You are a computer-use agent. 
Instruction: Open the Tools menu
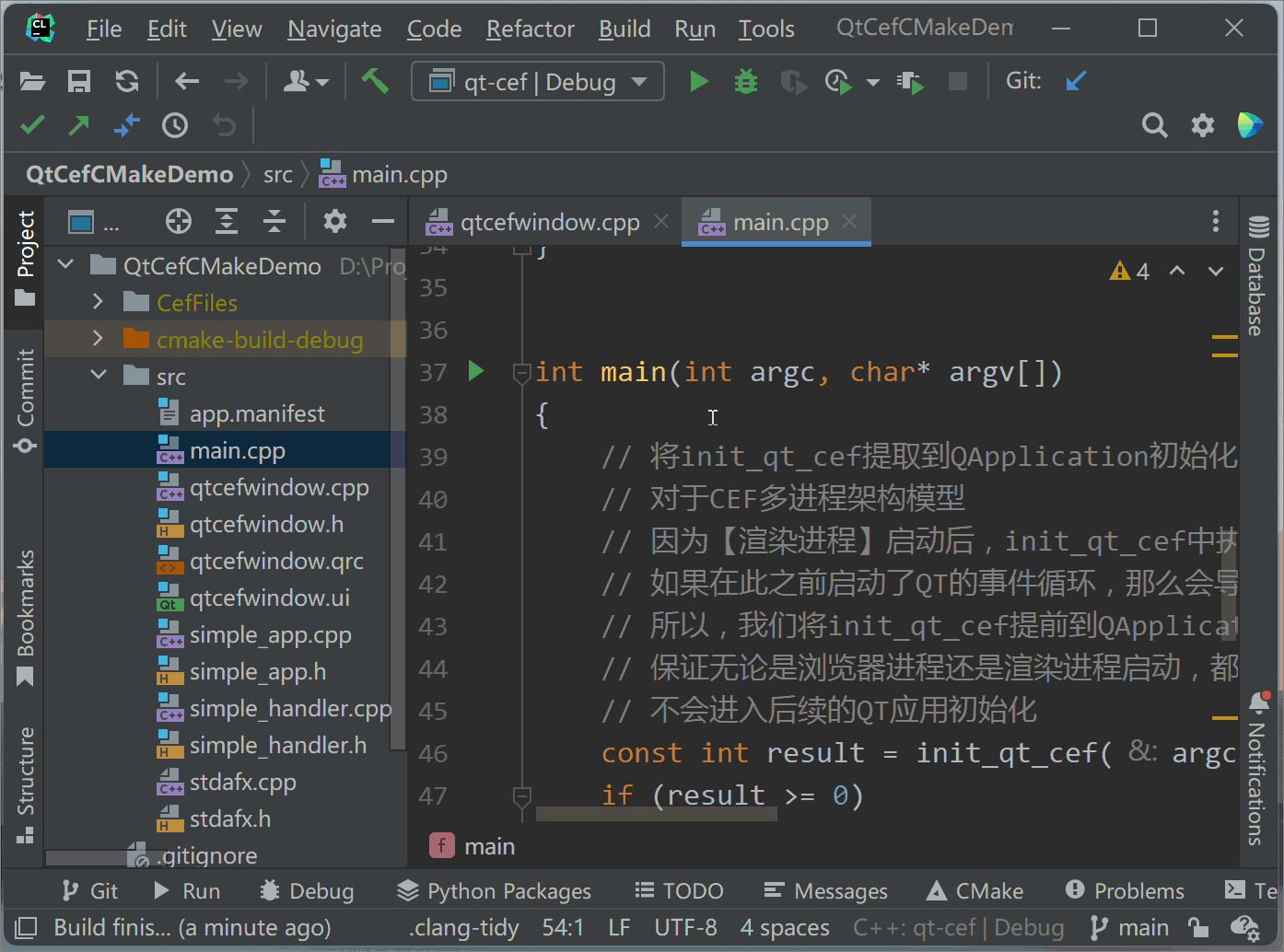point(766,29)
